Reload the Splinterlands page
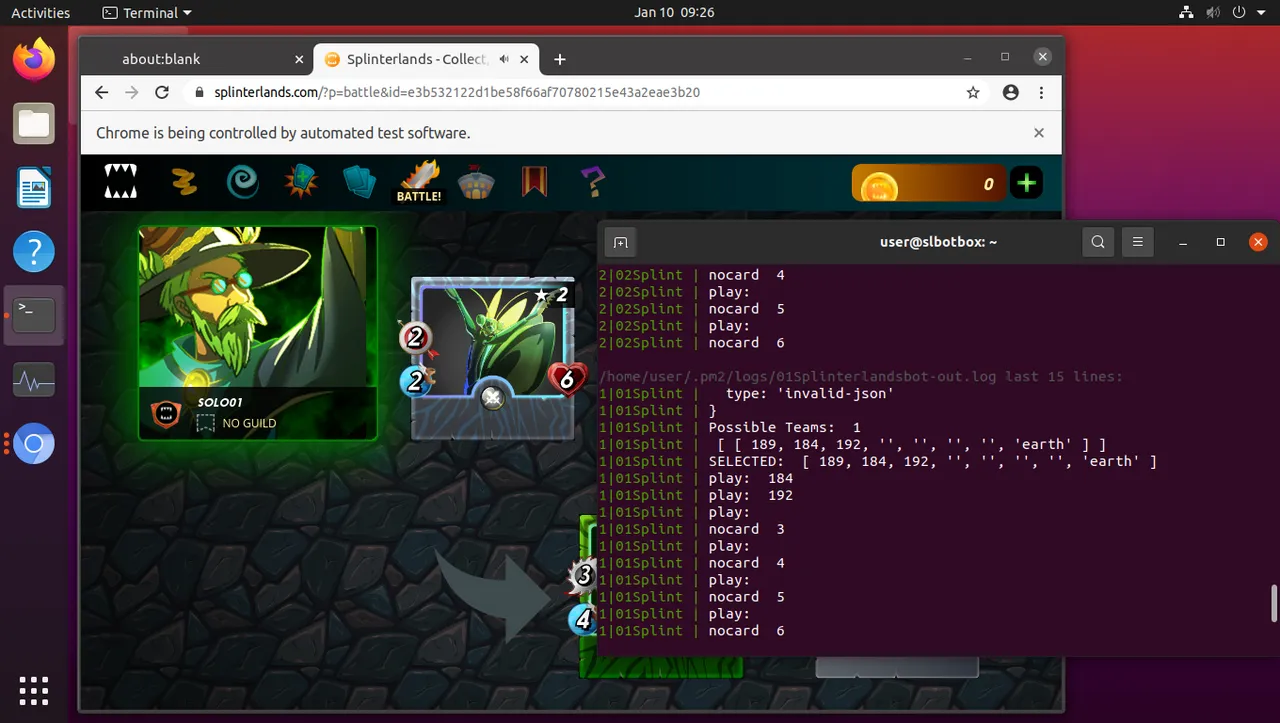This screenshot has width=1280, height=723. pyautogui.click(x=162, y=92)
